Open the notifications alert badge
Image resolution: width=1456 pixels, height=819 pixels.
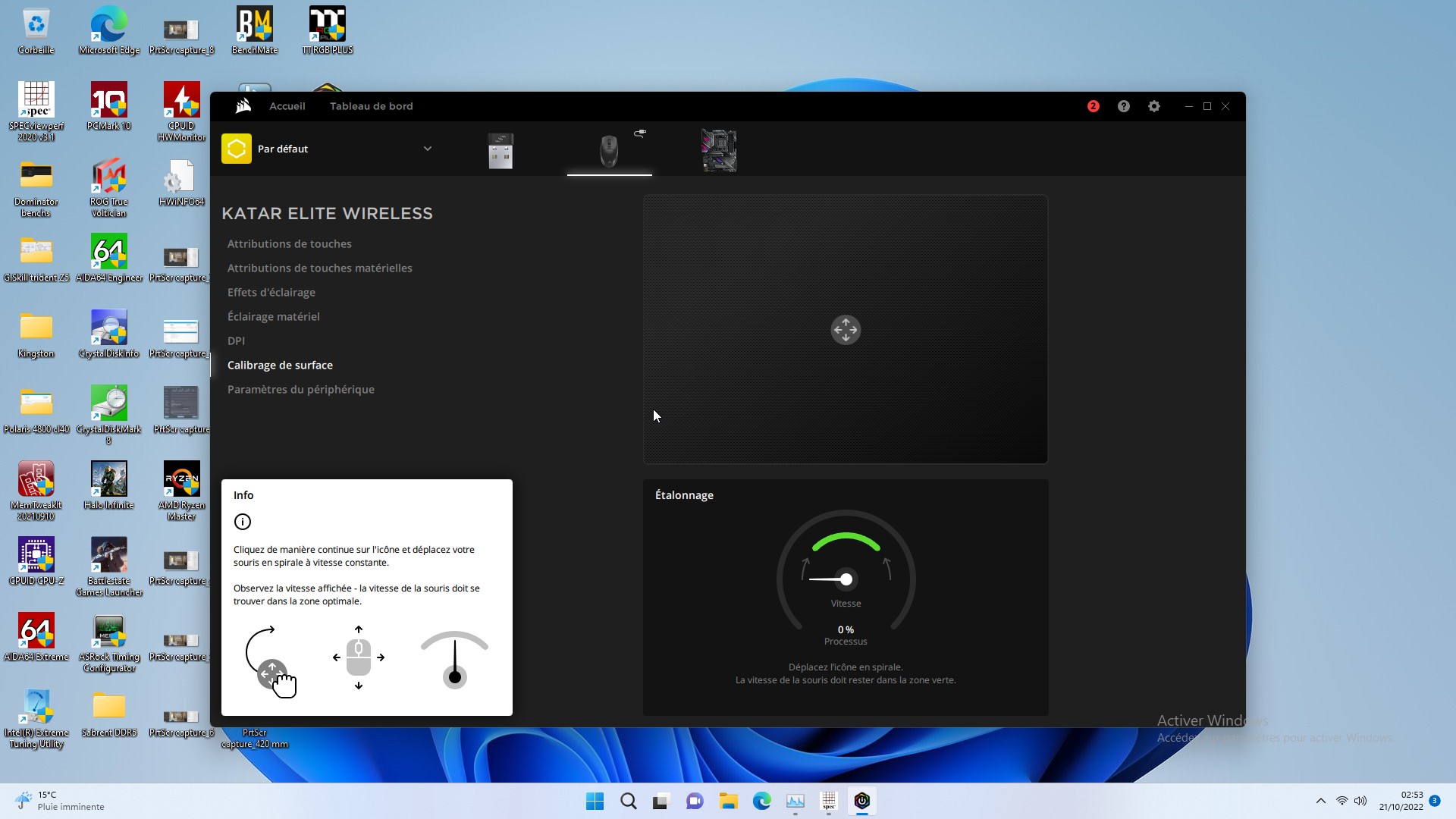1093,106
